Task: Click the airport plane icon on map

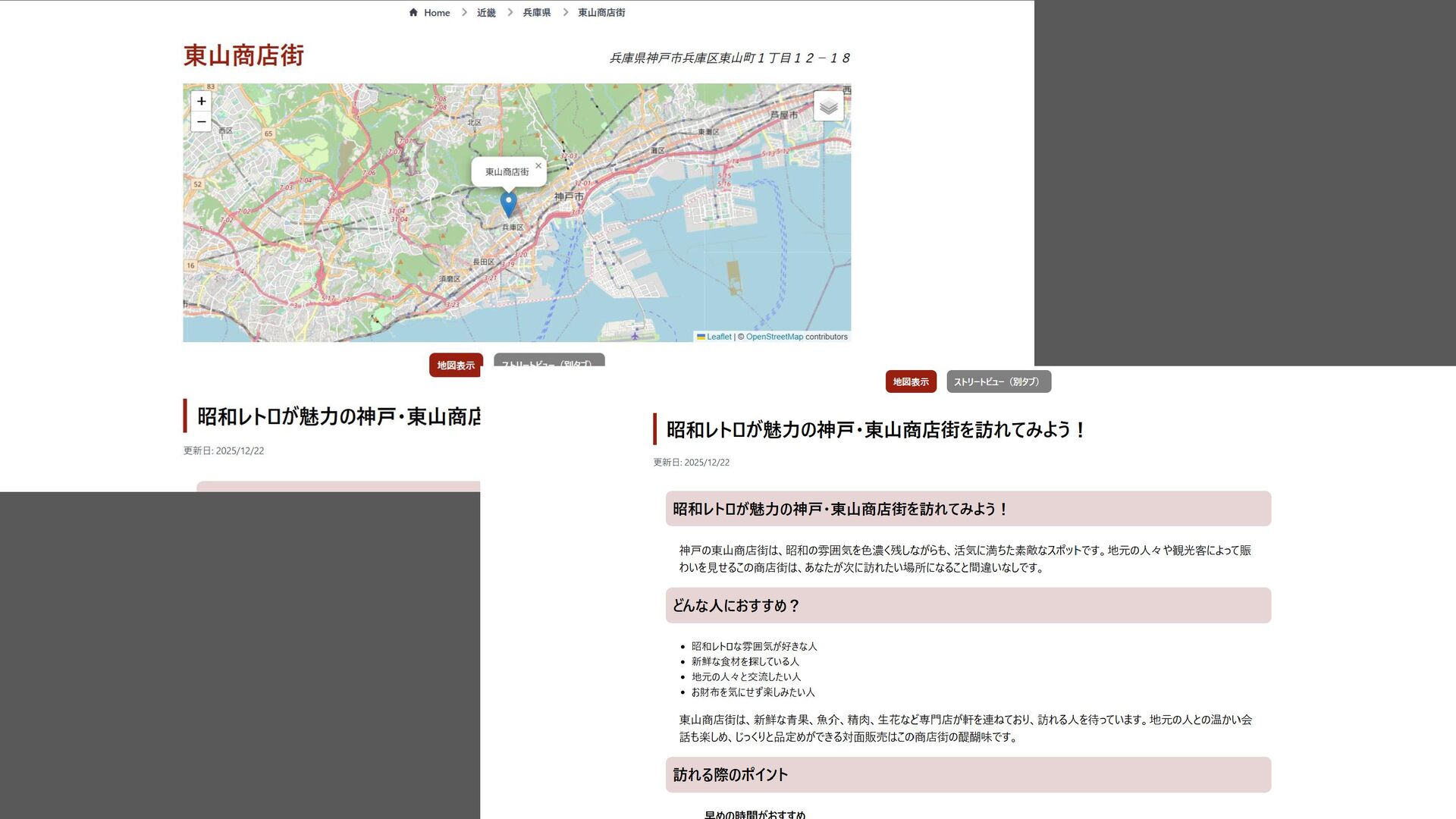Action: click(635, 334)
